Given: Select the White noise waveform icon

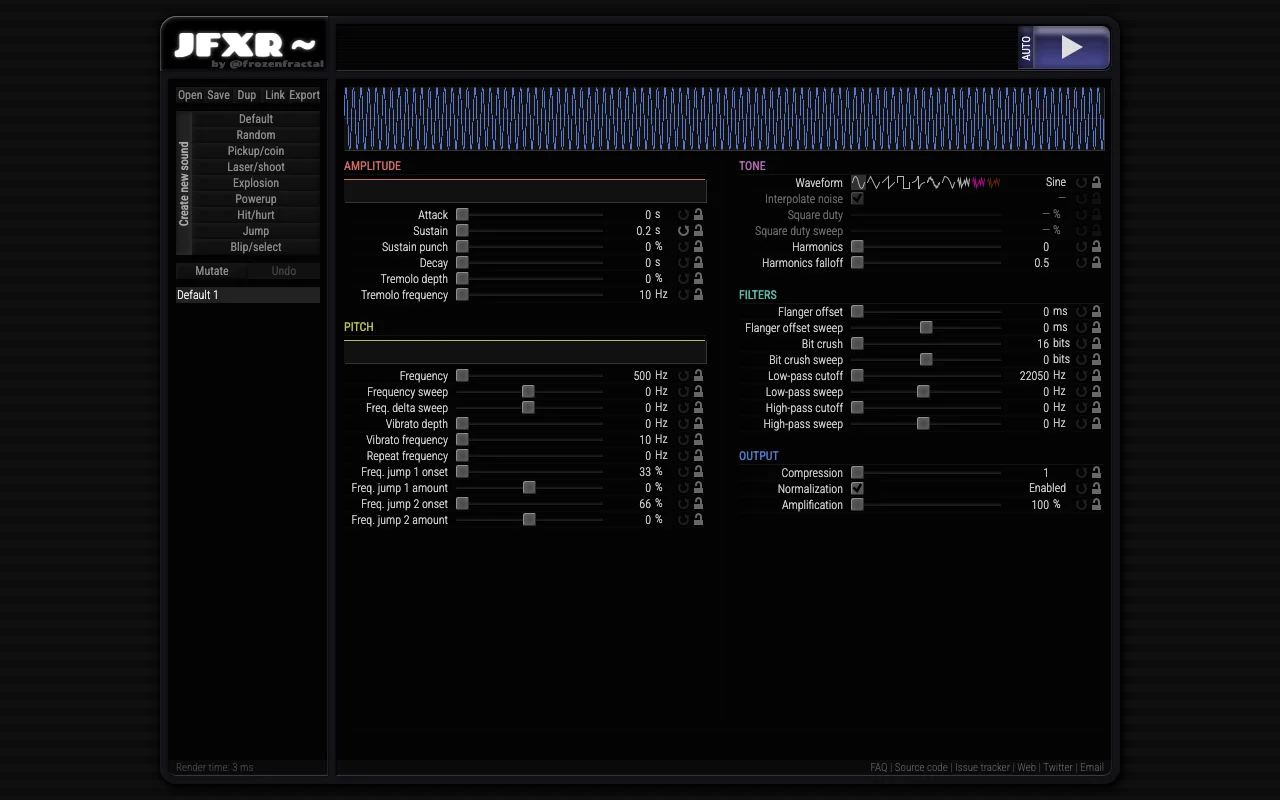Looking at the screenshot, I should tap(963, 183).
